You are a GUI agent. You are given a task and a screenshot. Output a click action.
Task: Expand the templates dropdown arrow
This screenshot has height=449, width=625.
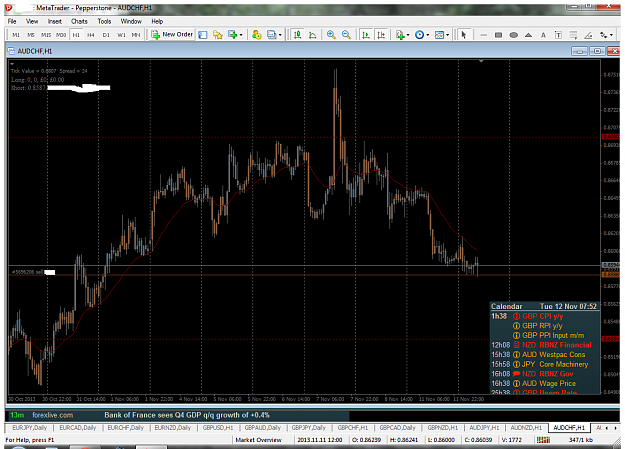448,35
